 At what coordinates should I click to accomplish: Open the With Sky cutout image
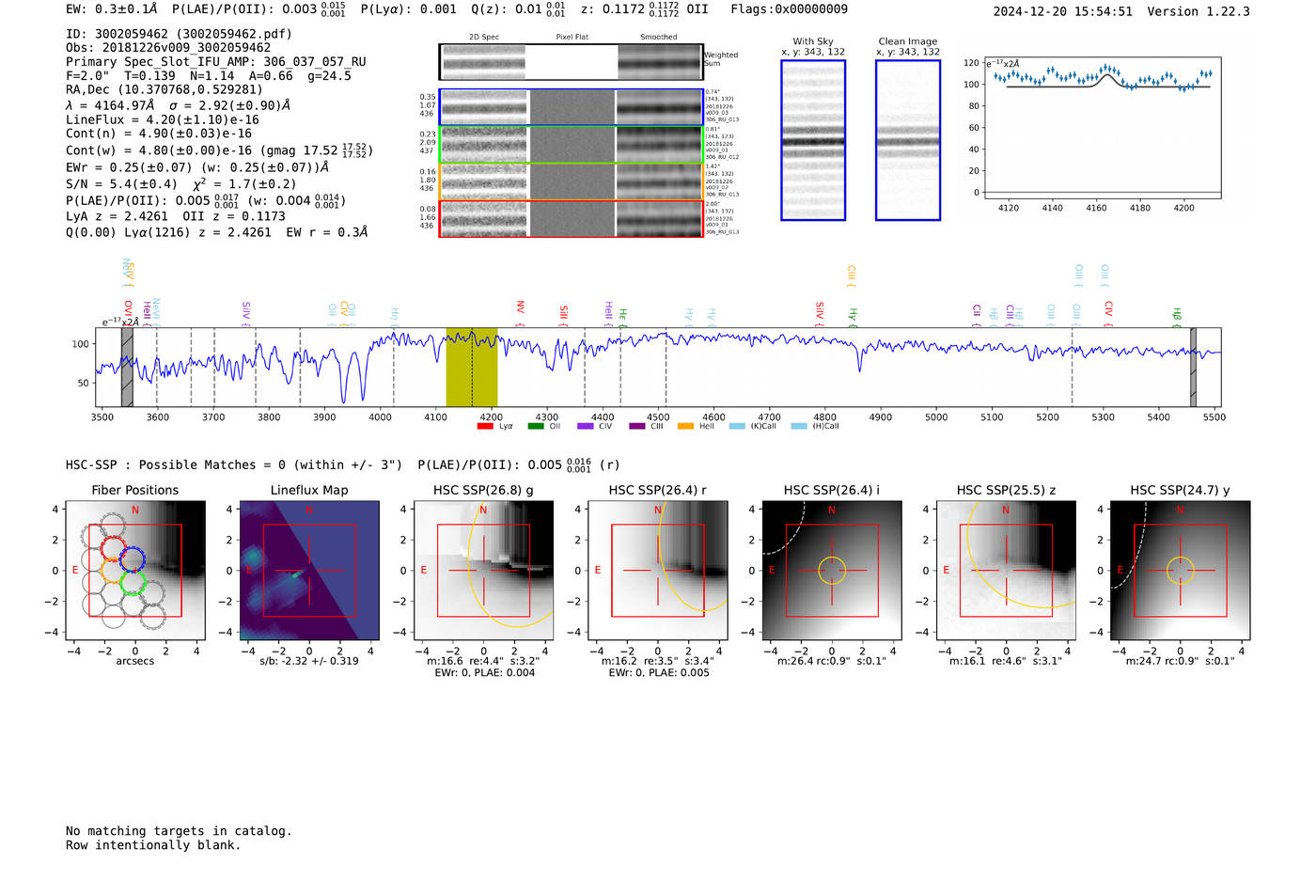tap(813, 140)
